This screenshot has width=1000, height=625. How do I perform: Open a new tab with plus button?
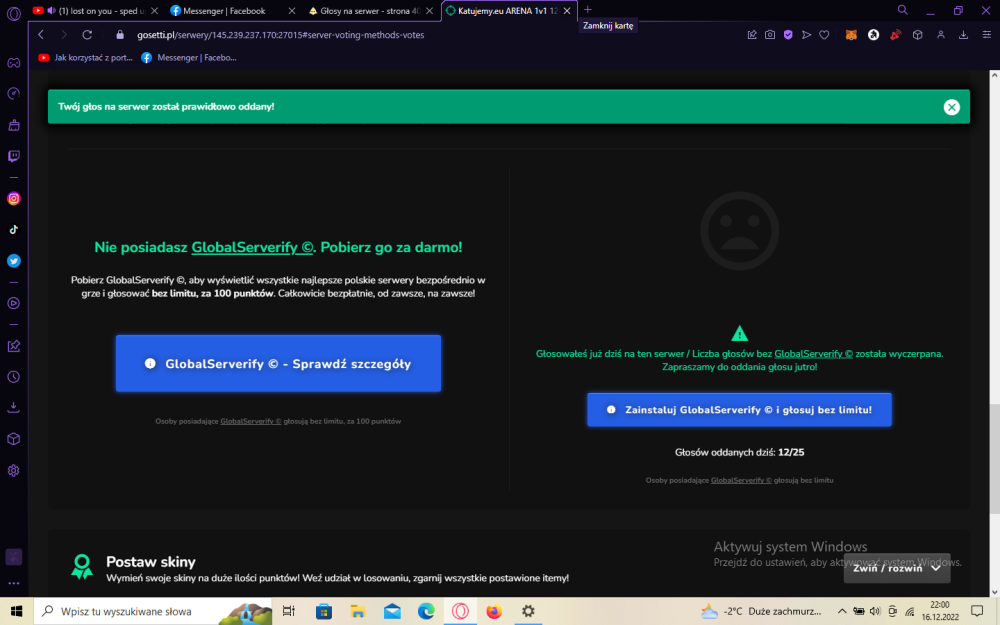pyautogui.click(x=588, y=10)
